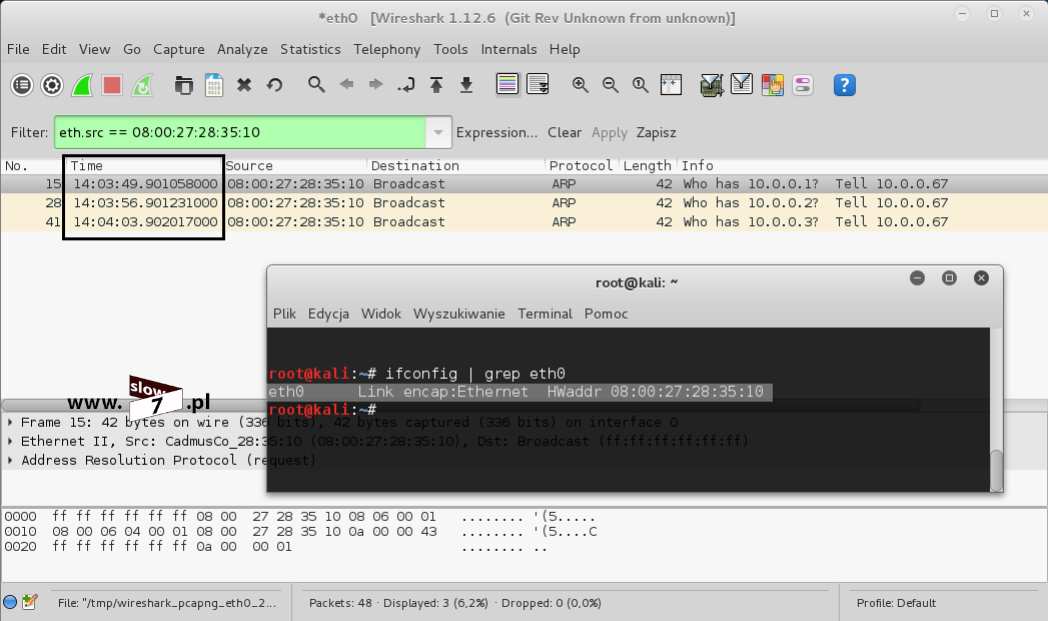This screenshot has width=1048, height=621.
Task: Clear the display filter
Action: coord(565,132)
